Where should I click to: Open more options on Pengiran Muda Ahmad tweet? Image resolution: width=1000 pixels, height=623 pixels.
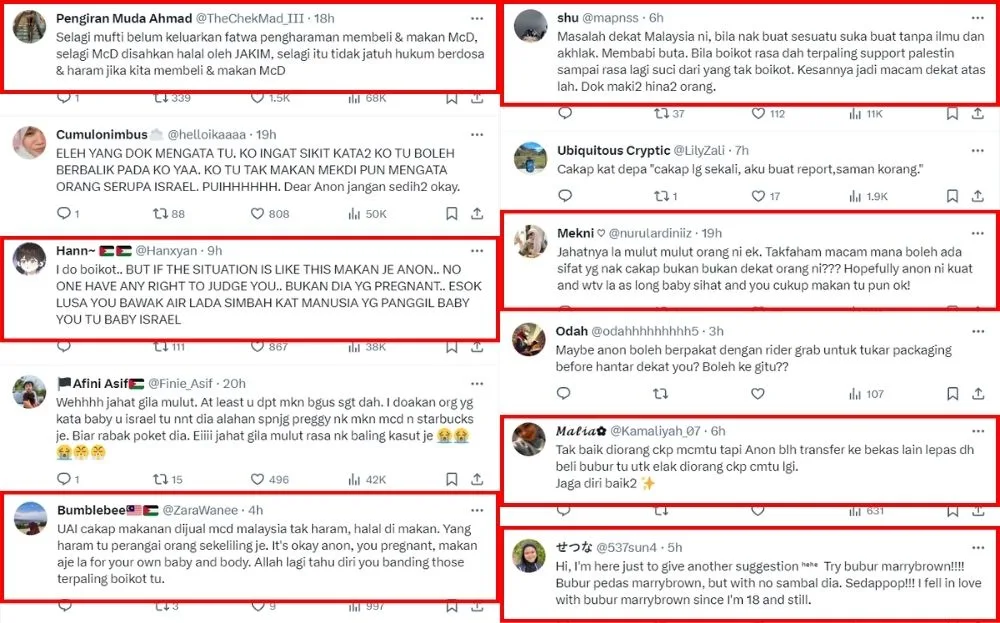(477, 18)
